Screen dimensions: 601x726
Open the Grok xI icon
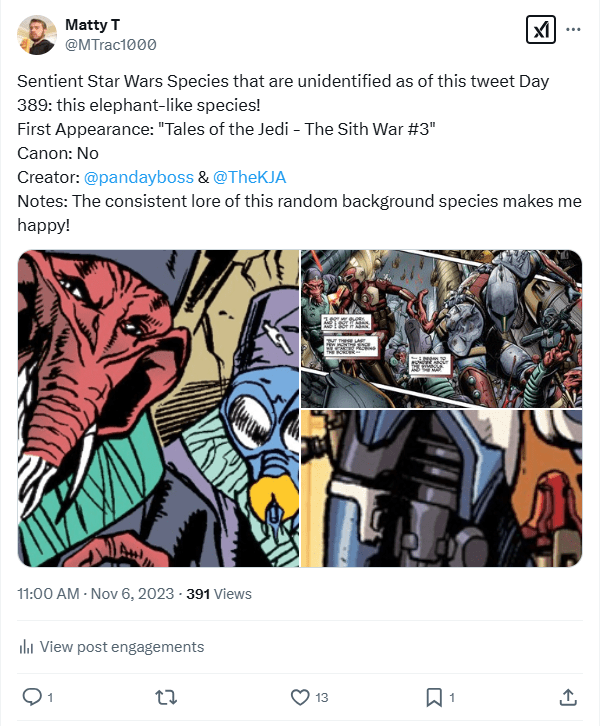540,30
